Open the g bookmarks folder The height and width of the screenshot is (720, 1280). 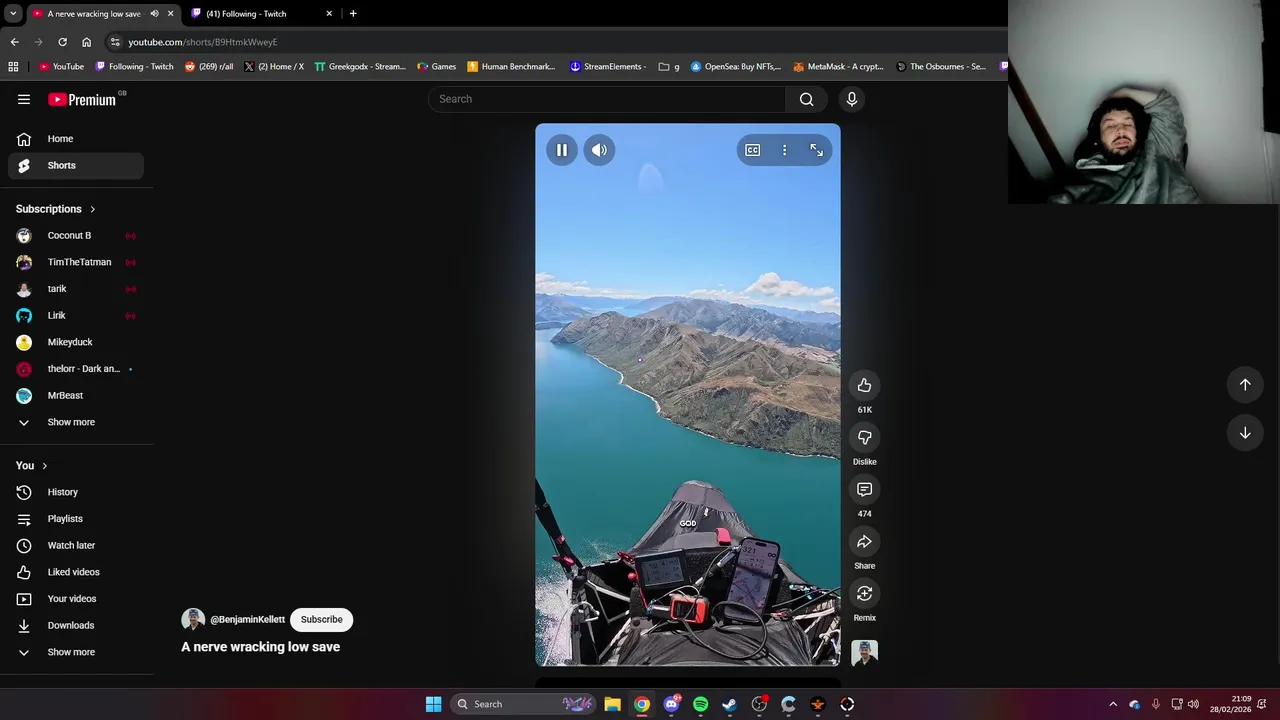[669, 67]
